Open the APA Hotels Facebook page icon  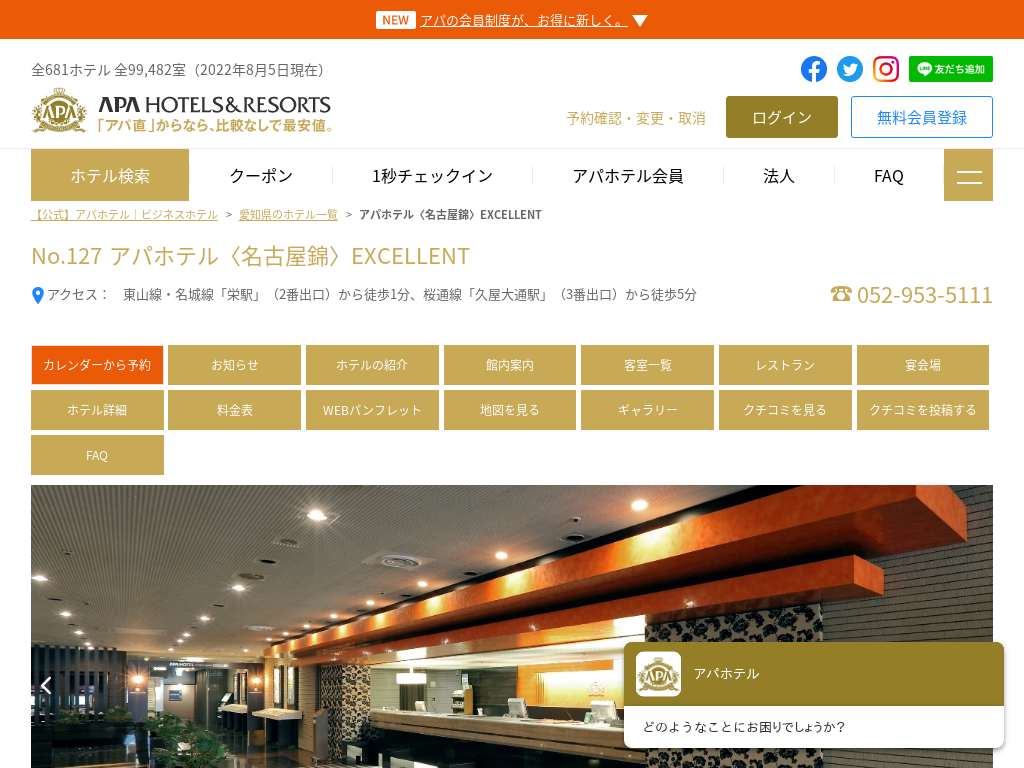[x=814, y=69]
